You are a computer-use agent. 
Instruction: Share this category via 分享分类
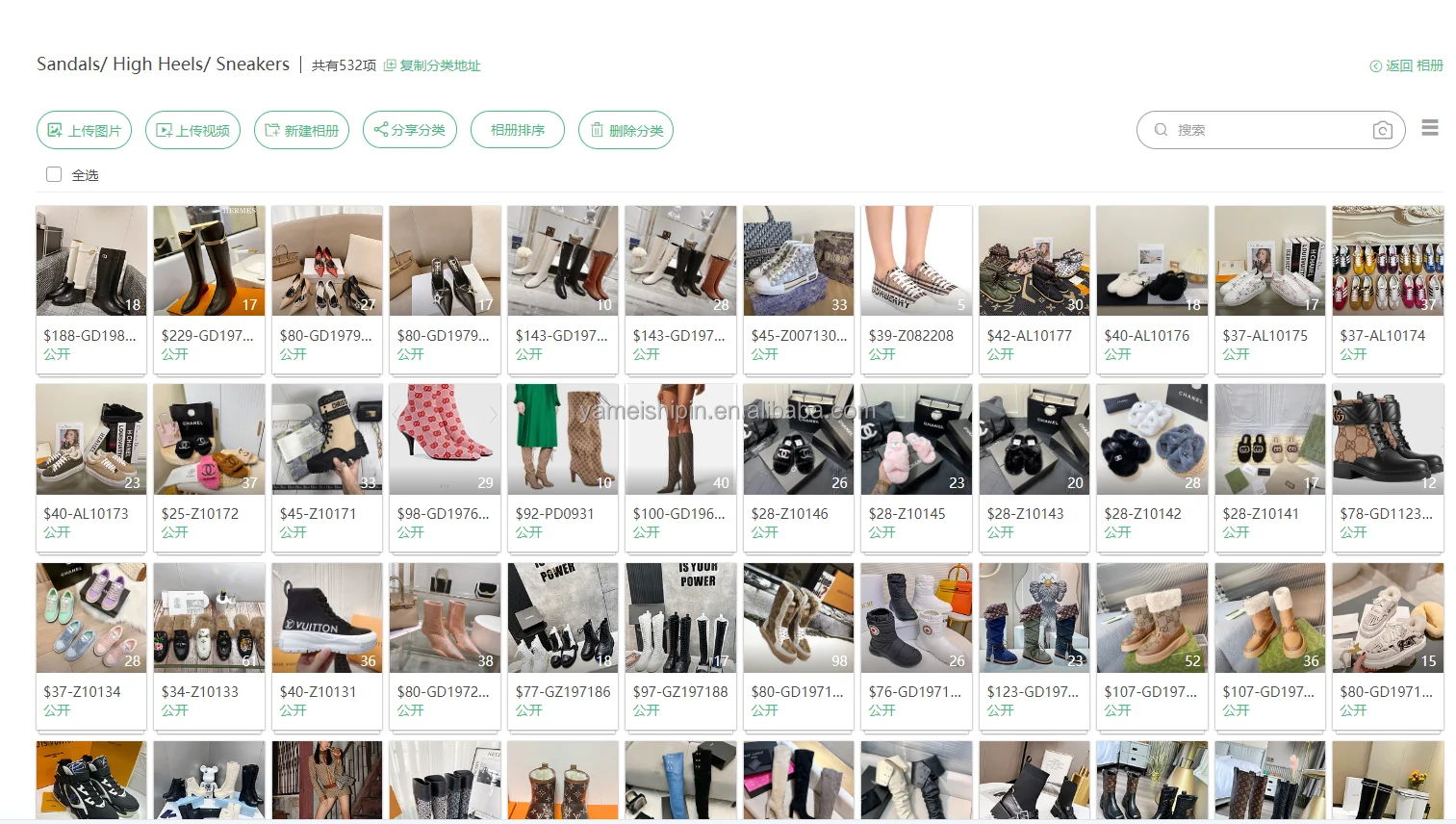point(410,130)
